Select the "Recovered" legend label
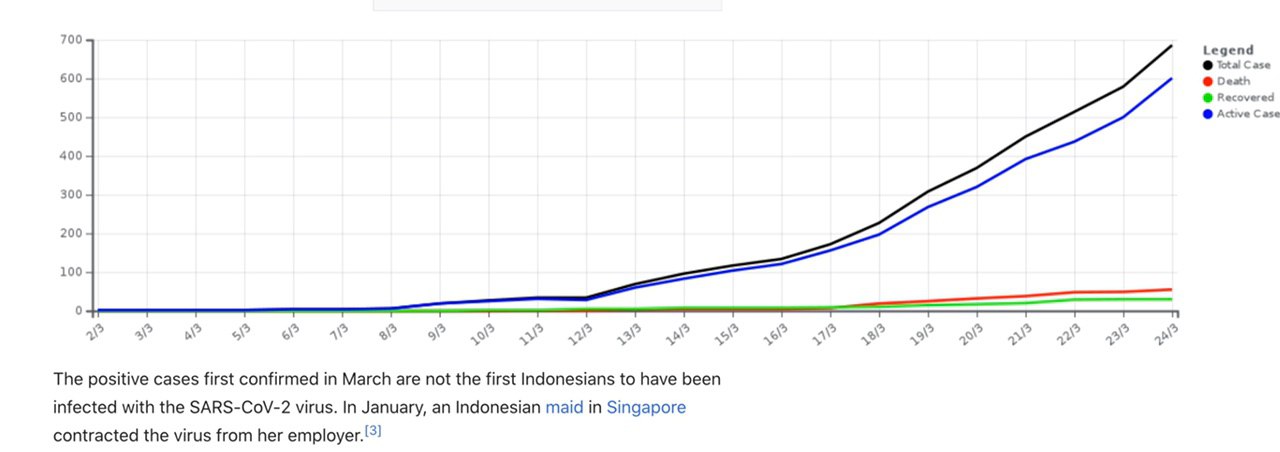 pyautogui.click(x=1245, y=97)
